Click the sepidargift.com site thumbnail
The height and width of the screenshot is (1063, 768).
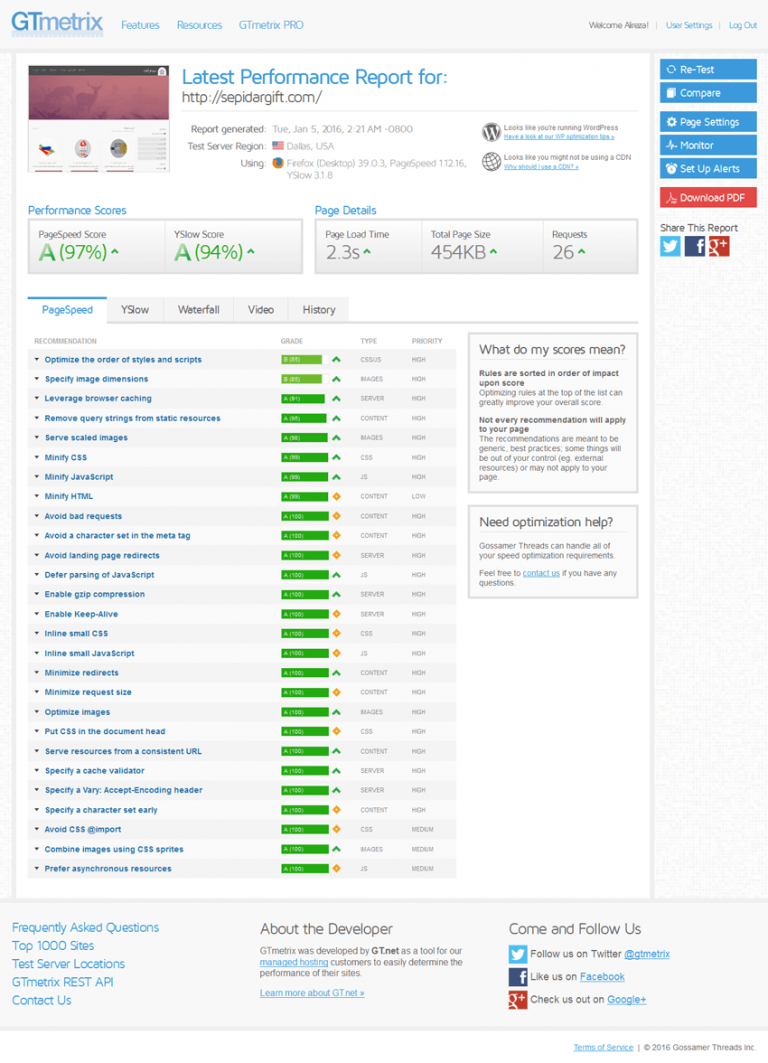[x=99, y=119]
